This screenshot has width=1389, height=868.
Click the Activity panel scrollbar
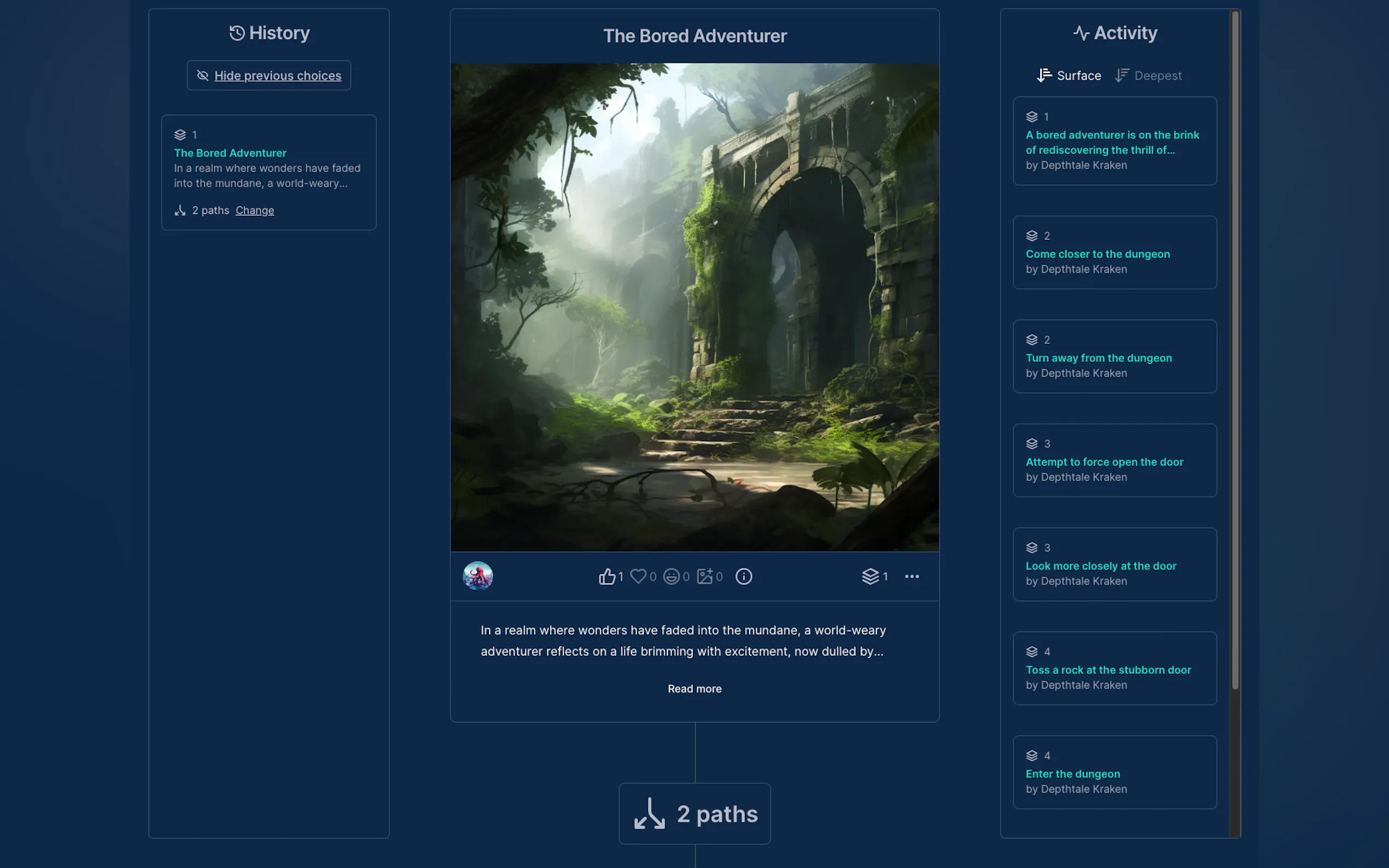pos(1235,344)
